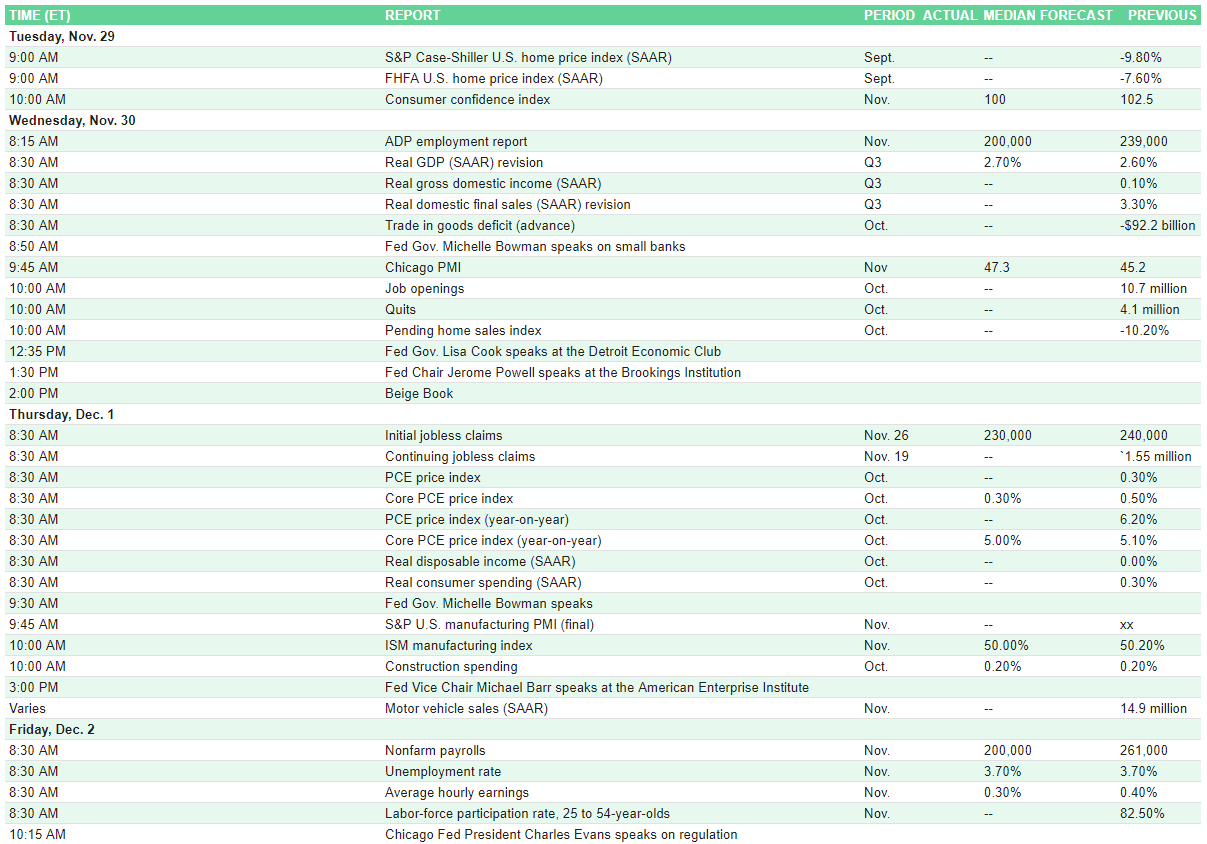Image resolution: width=1207 pixels, height=844 pixels.
Task: Select previous value 102.5
Action: (1137, 99)
